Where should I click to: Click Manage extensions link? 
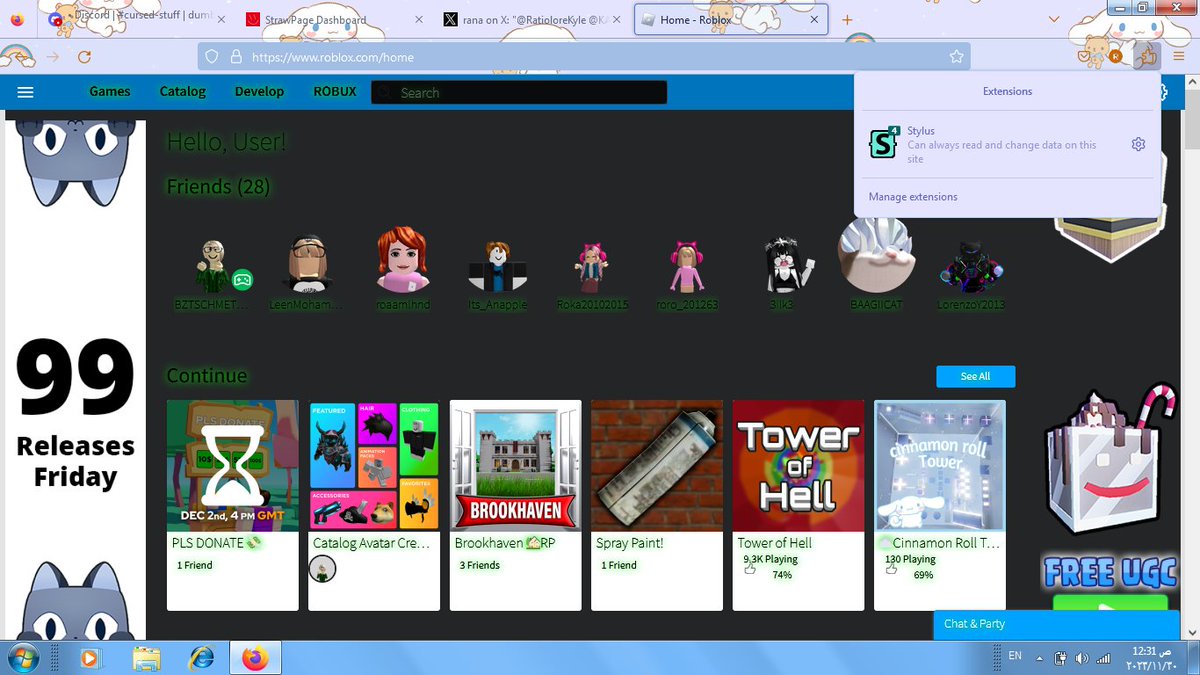(913, 197)
